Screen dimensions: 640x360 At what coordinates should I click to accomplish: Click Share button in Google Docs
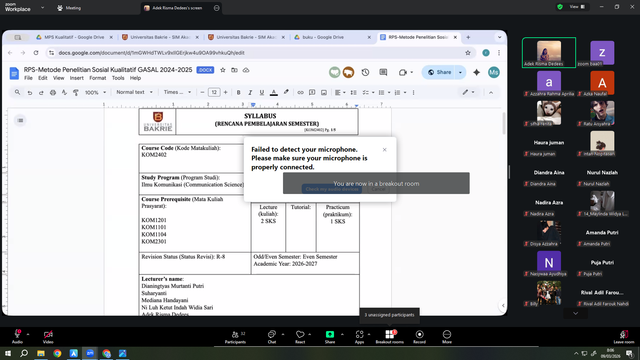[x=439, y=72]
